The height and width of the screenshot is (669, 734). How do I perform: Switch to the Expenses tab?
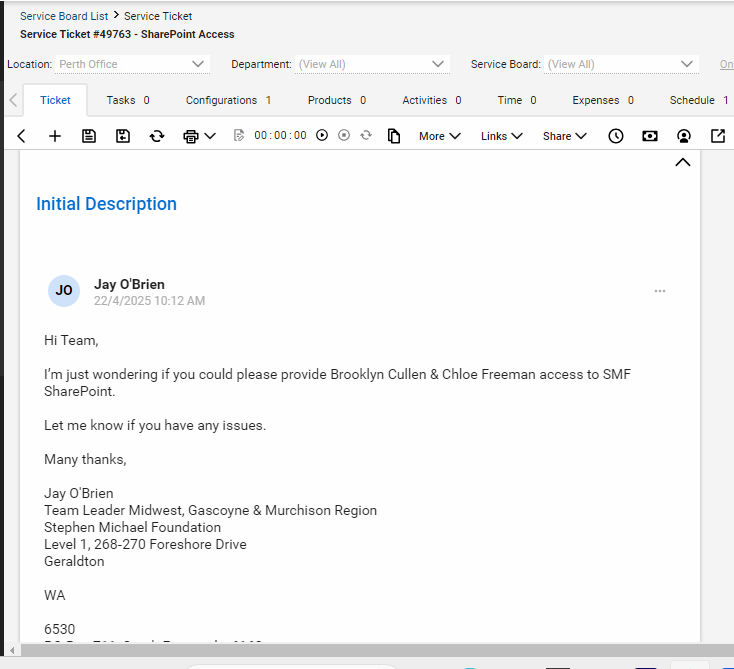603,100
